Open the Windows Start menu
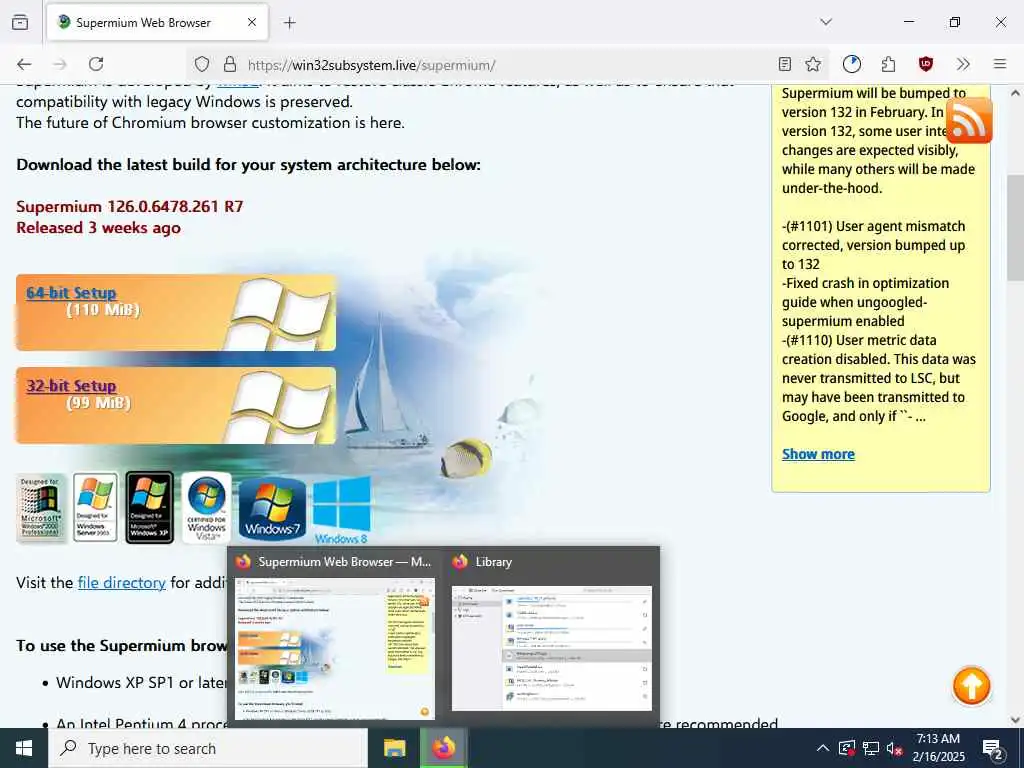 (24, 748)
